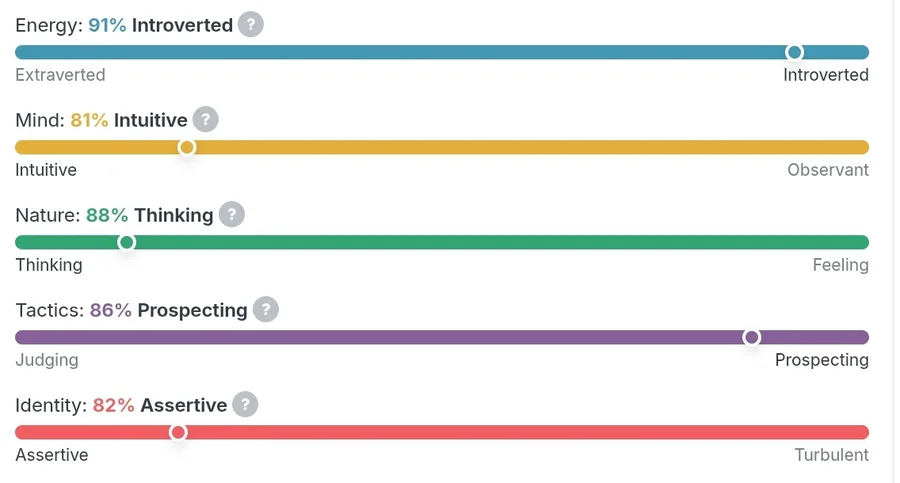The height and width of the screenshot is (483, 900).
Task: Click the Extraverted label under Energy bar
Action: tap(60, 75)
